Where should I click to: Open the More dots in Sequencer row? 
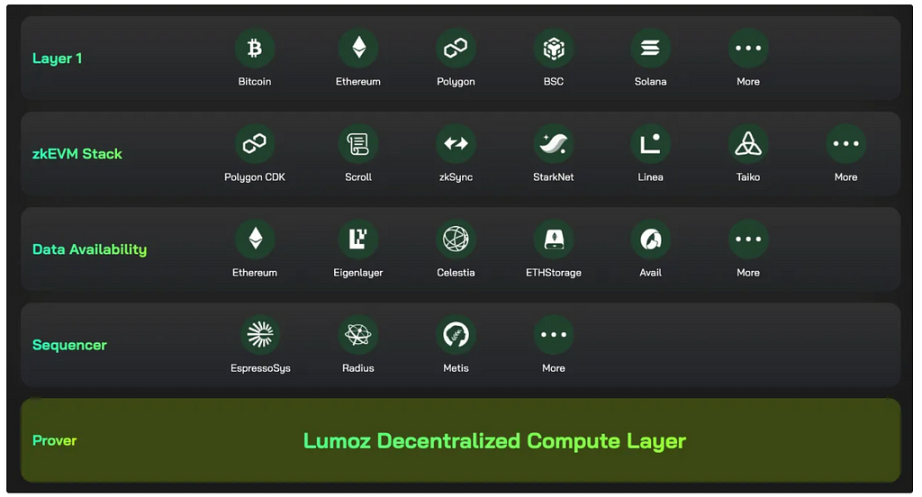(x=553, y=335)
